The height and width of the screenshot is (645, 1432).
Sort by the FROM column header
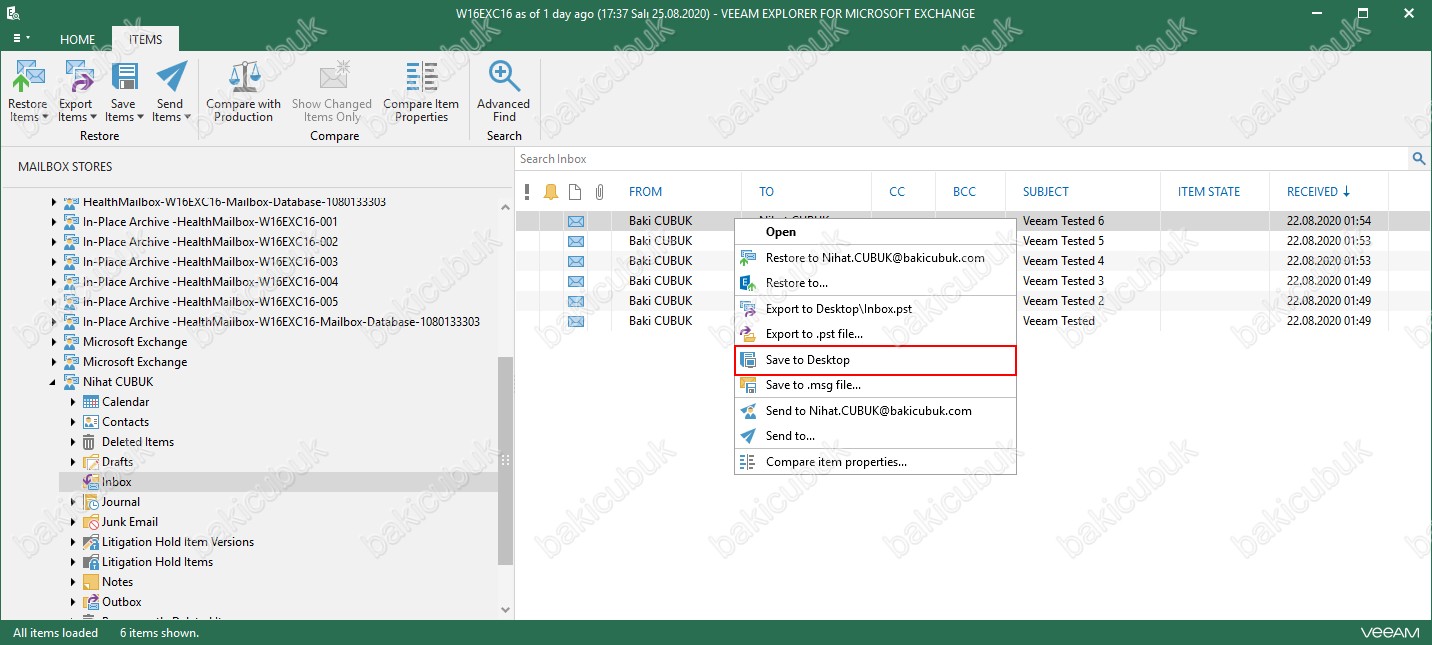pyautogui.click(x=645, y=192)
